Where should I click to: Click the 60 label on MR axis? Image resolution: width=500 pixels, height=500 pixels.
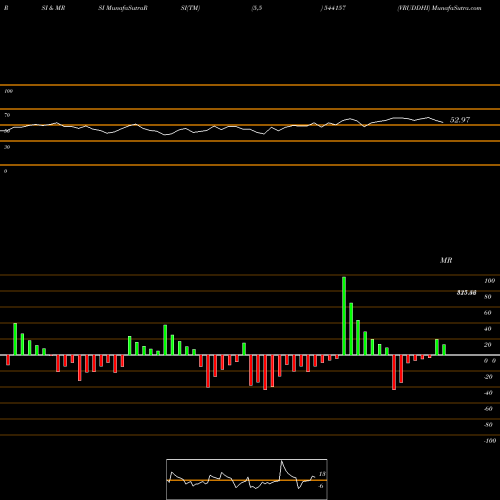pos(488,313)
